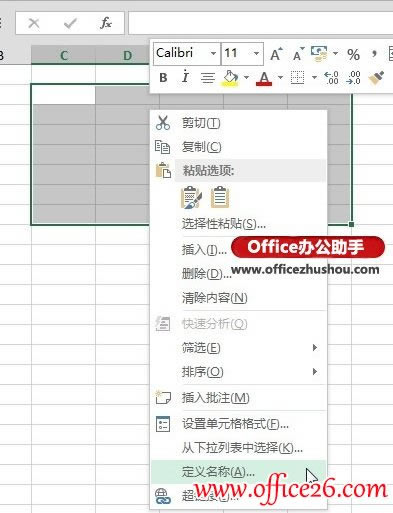Open 设置单元格格式(F)... format cells
The height and width of the screenshot is (513, 393).
coord(238,424)
